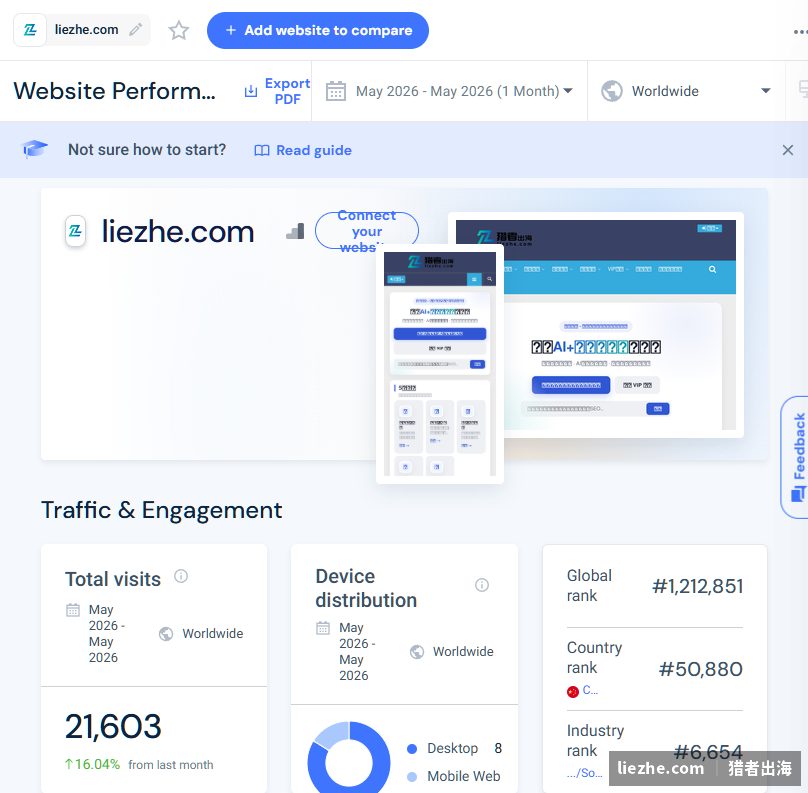The width and height of the screenshot is (808, 793).
Task: Click the Mobile Web legend label
Action: point(463,777)
